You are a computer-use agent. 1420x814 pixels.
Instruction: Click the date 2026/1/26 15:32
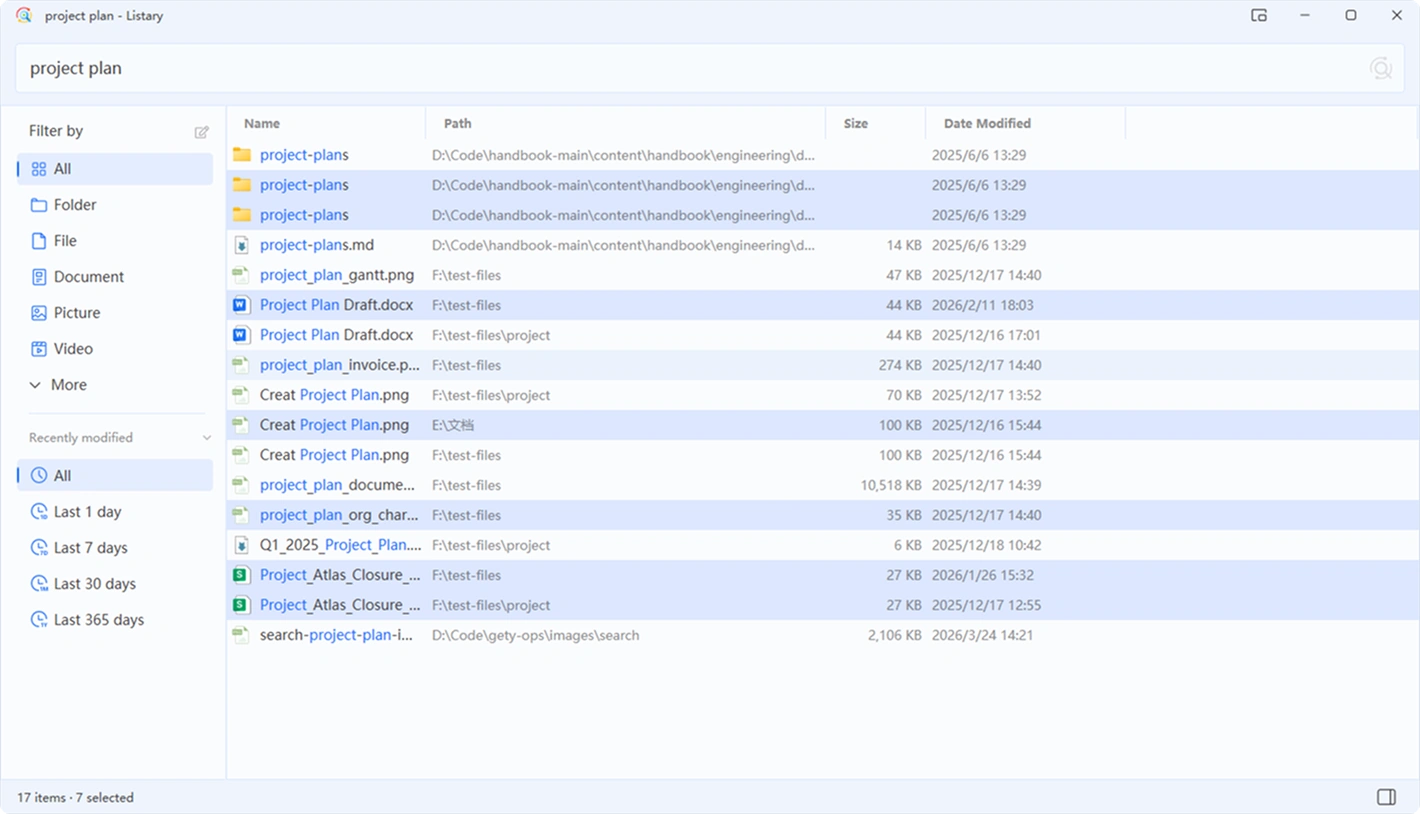pos(982,575)
